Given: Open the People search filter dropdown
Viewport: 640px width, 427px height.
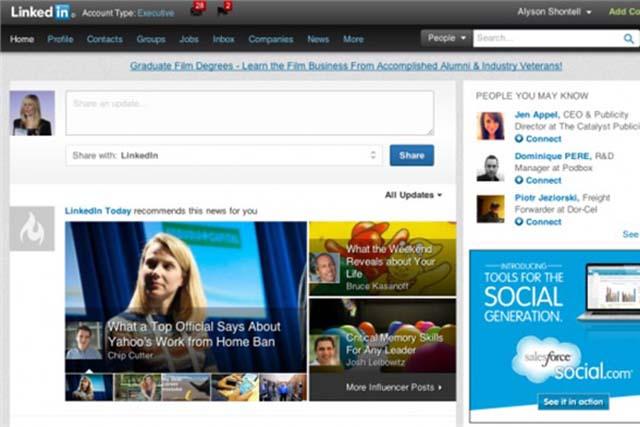Looking at the screenshot, I should (447, 38).
